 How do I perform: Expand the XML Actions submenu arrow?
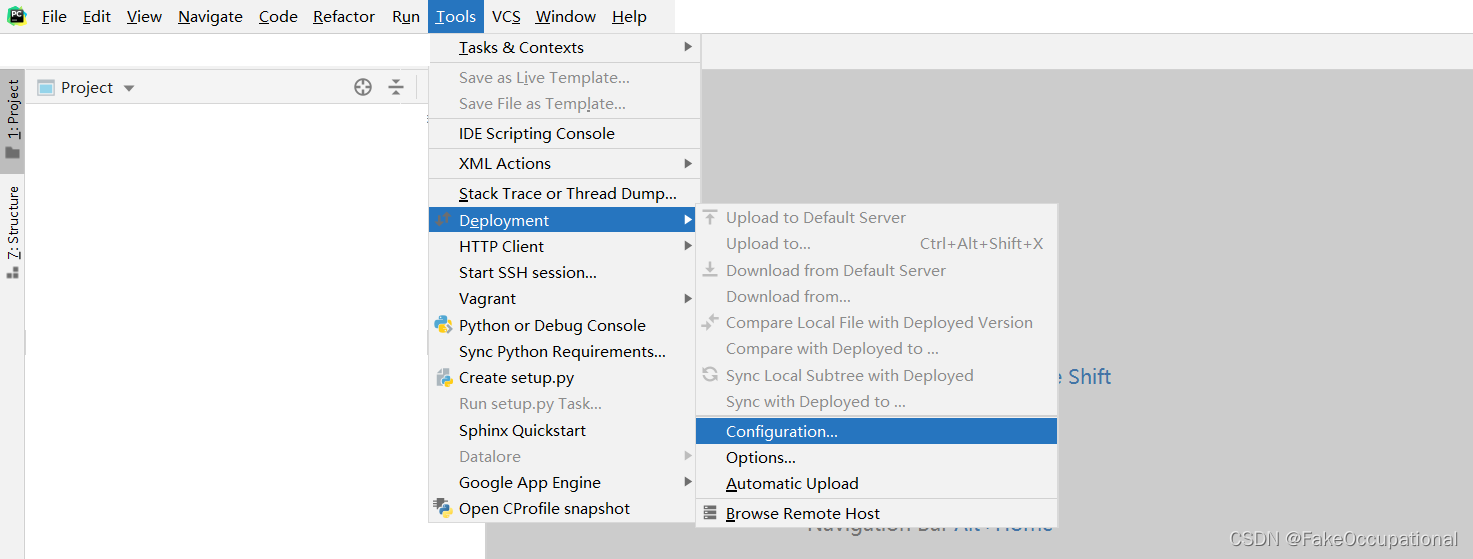(688, 163)
